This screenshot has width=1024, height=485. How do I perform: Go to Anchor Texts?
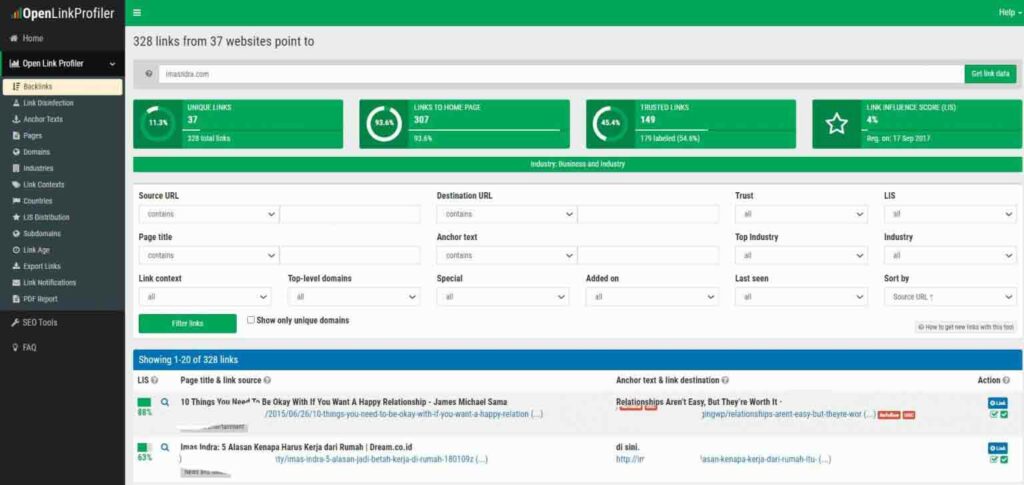coord(43,119)
